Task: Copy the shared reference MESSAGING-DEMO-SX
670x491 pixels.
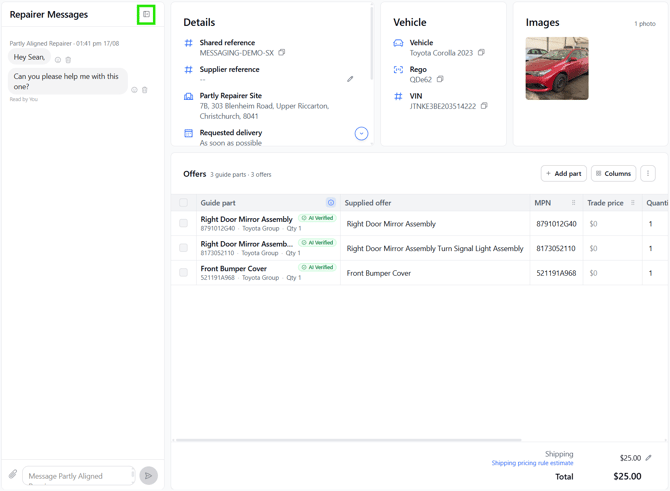Action: point(282,53)
